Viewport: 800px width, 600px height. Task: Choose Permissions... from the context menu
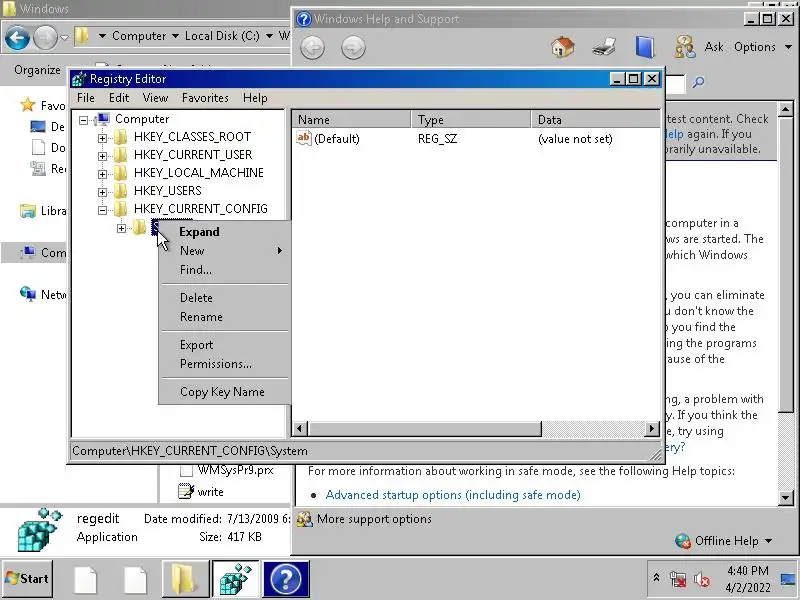click(224, 364)
